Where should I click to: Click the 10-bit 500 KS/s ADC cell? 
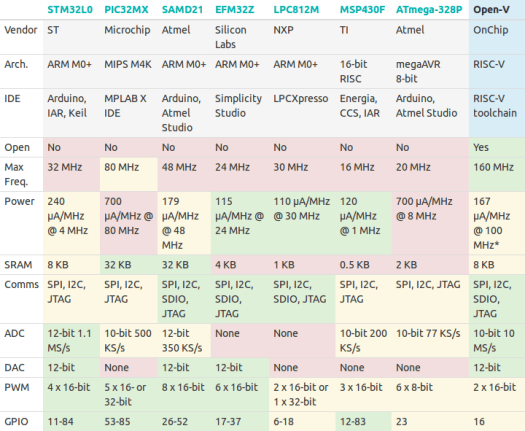(x=129, y=341)
